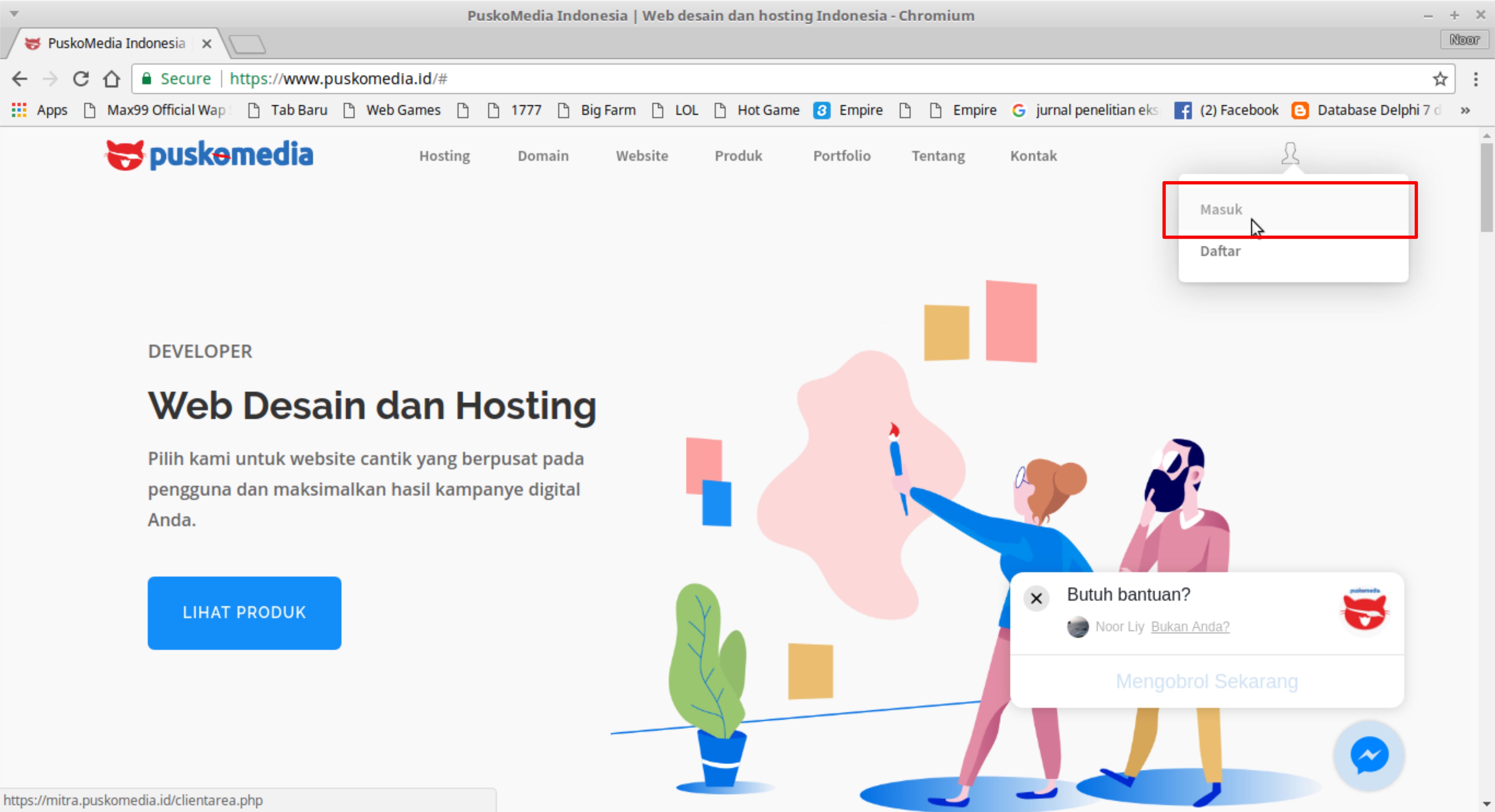This screenshot has height=812, width=1495.
Task: Open the Hot Game bookmark
Action: [x=757, y=110]
